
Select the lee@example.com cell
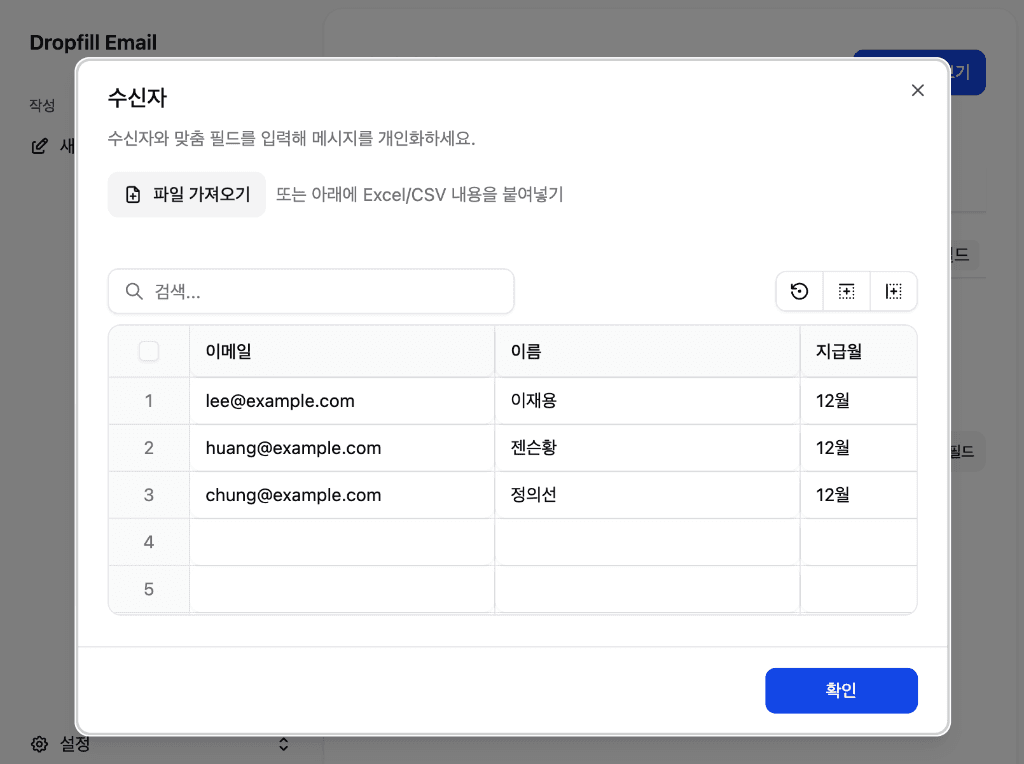click(x=341, y=401)
